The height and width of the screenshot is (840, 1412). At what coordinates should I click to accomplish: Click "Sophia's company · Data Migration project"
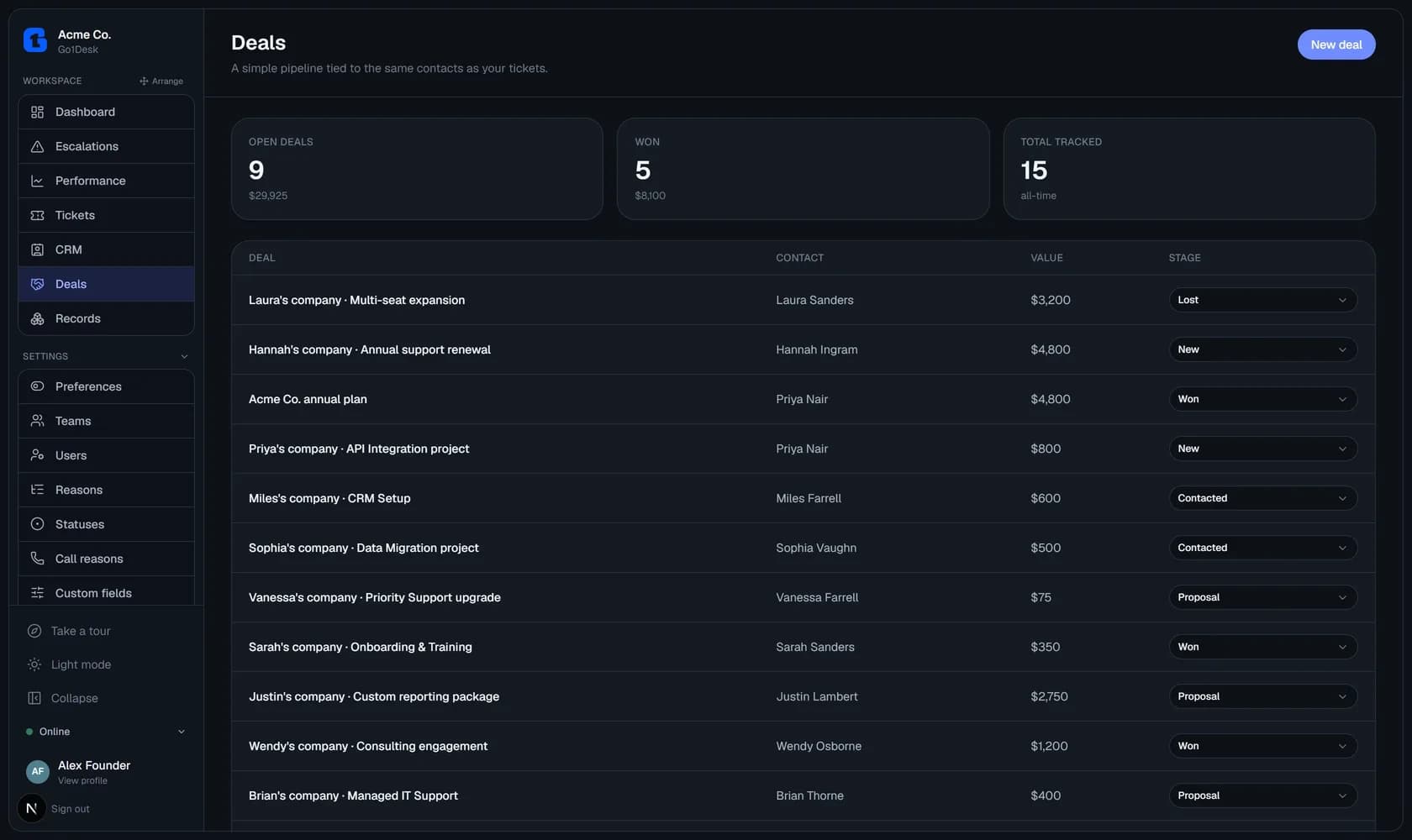[x=364, y=548]
